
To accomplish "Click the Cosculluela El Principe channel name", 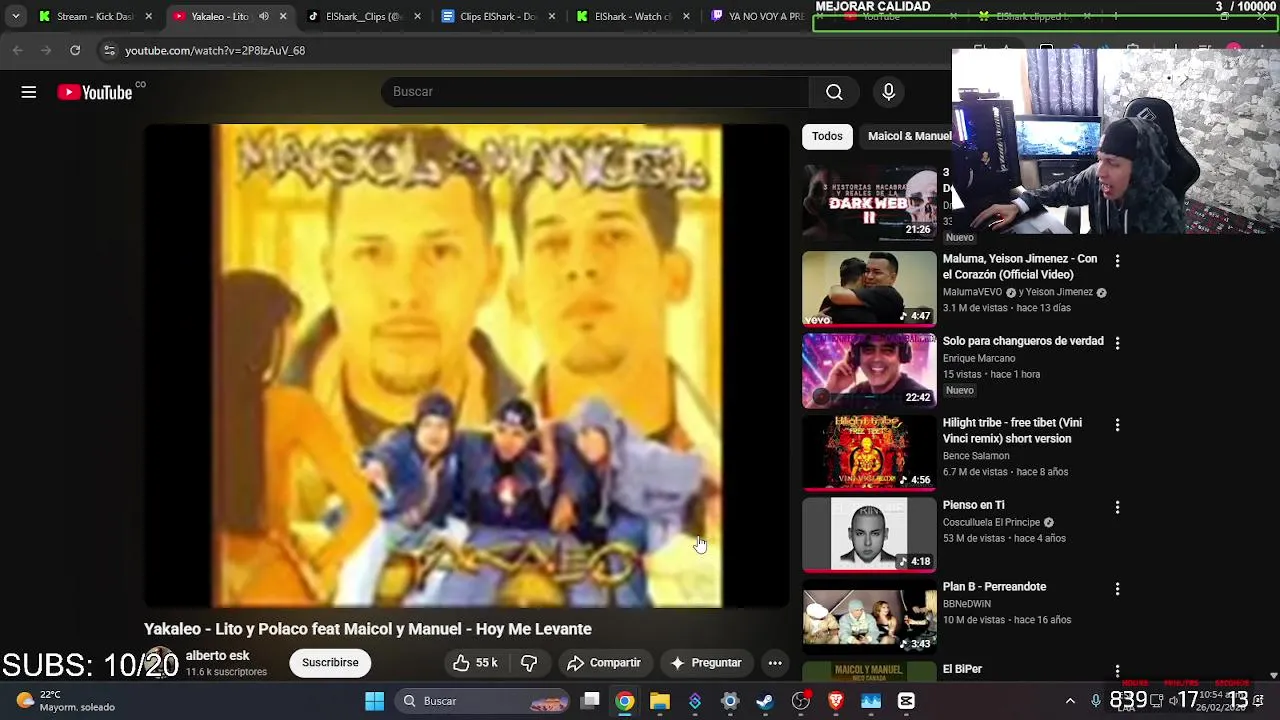I will point(992,522).
